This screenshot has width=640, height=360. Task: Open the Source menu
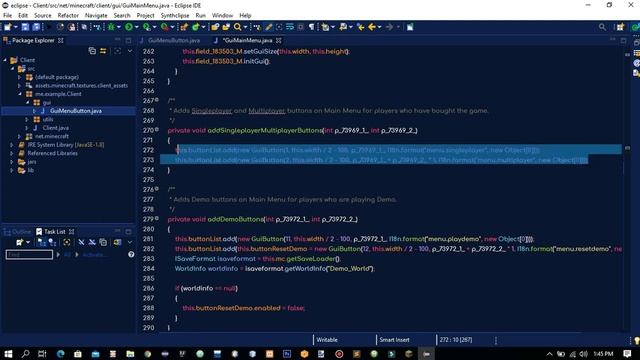coord(42,16)
